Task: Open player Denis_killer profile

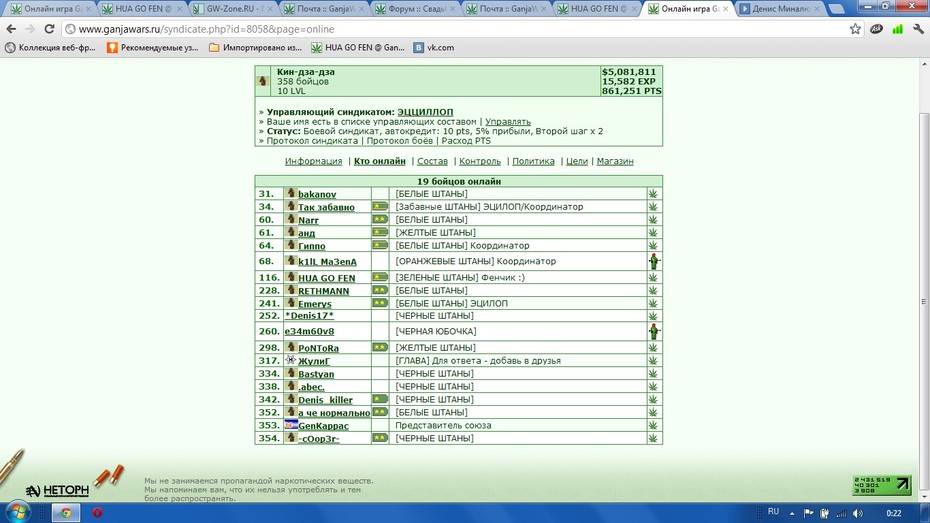Action: point(325,400)
